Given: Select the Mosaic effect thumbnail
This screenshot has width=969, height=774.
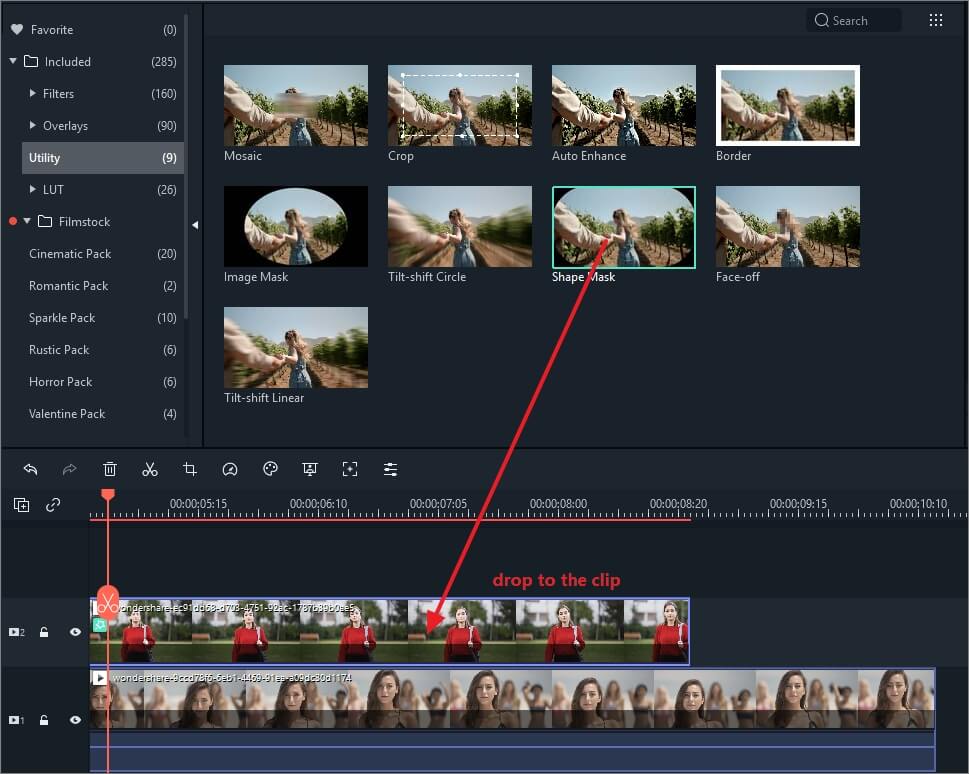Looking at the screenshot, I should point(296,105).
